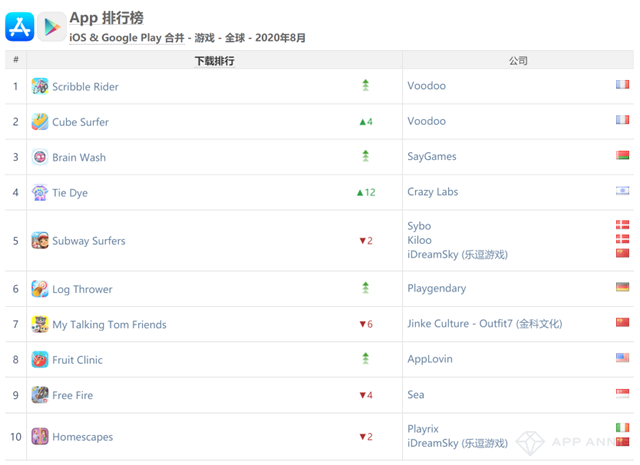Screen dimensions: 640x465
Task: Click the AppLovin United States flag
Action: click(622, 358)
